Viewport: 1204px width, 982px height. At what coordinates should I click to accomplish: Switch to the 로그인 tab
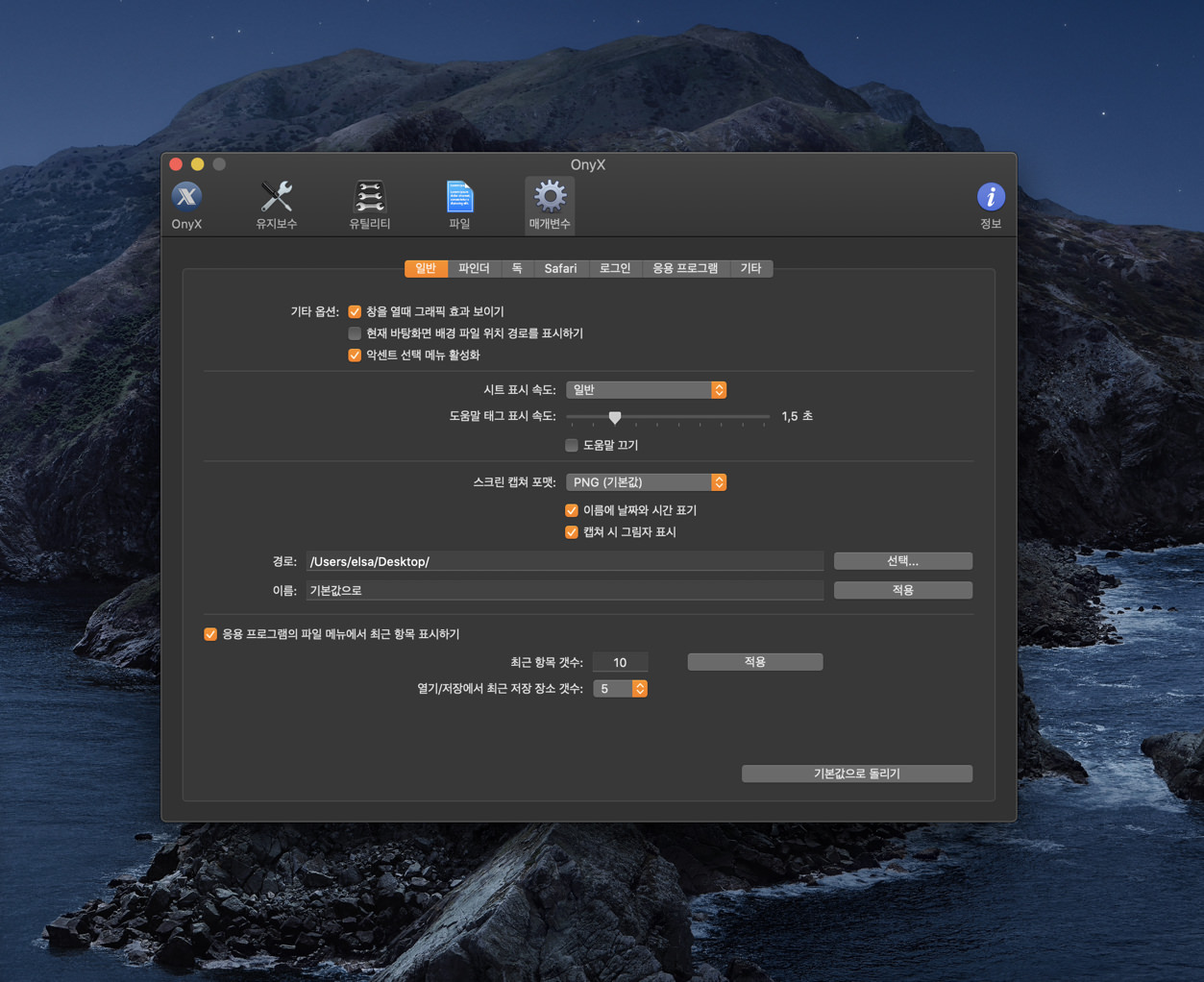coord(615,268)
